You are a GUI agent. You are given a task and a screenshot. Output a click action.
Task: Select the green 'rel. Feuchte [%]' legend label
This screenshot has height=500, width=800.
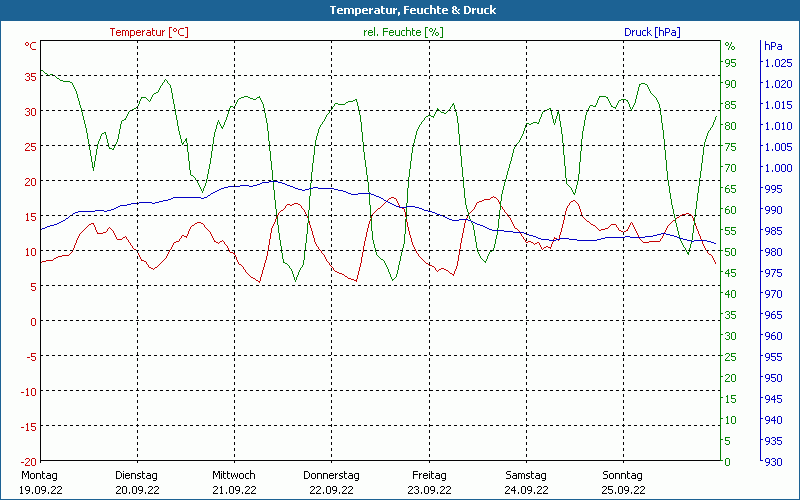tap(403, 32)
